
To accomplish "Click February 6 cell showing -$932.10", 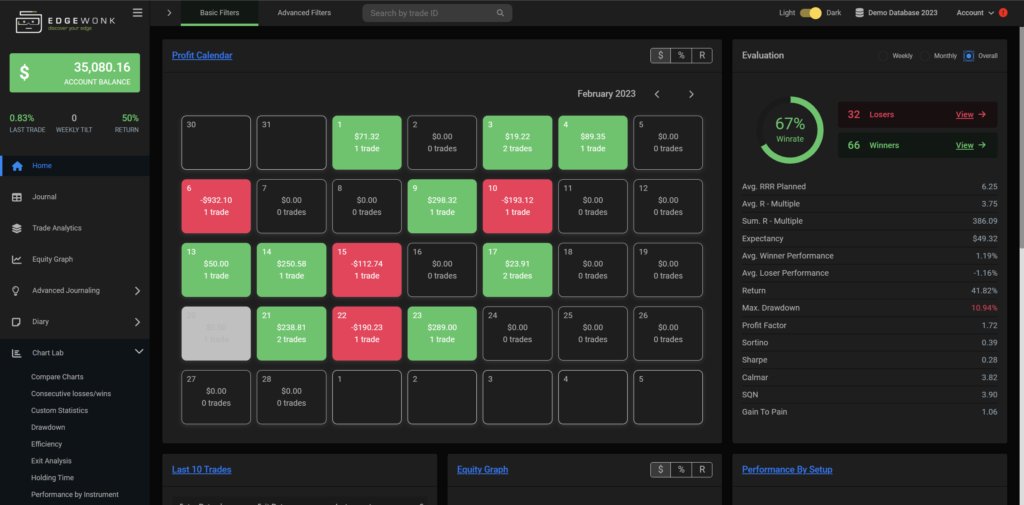I will point(216,206).
